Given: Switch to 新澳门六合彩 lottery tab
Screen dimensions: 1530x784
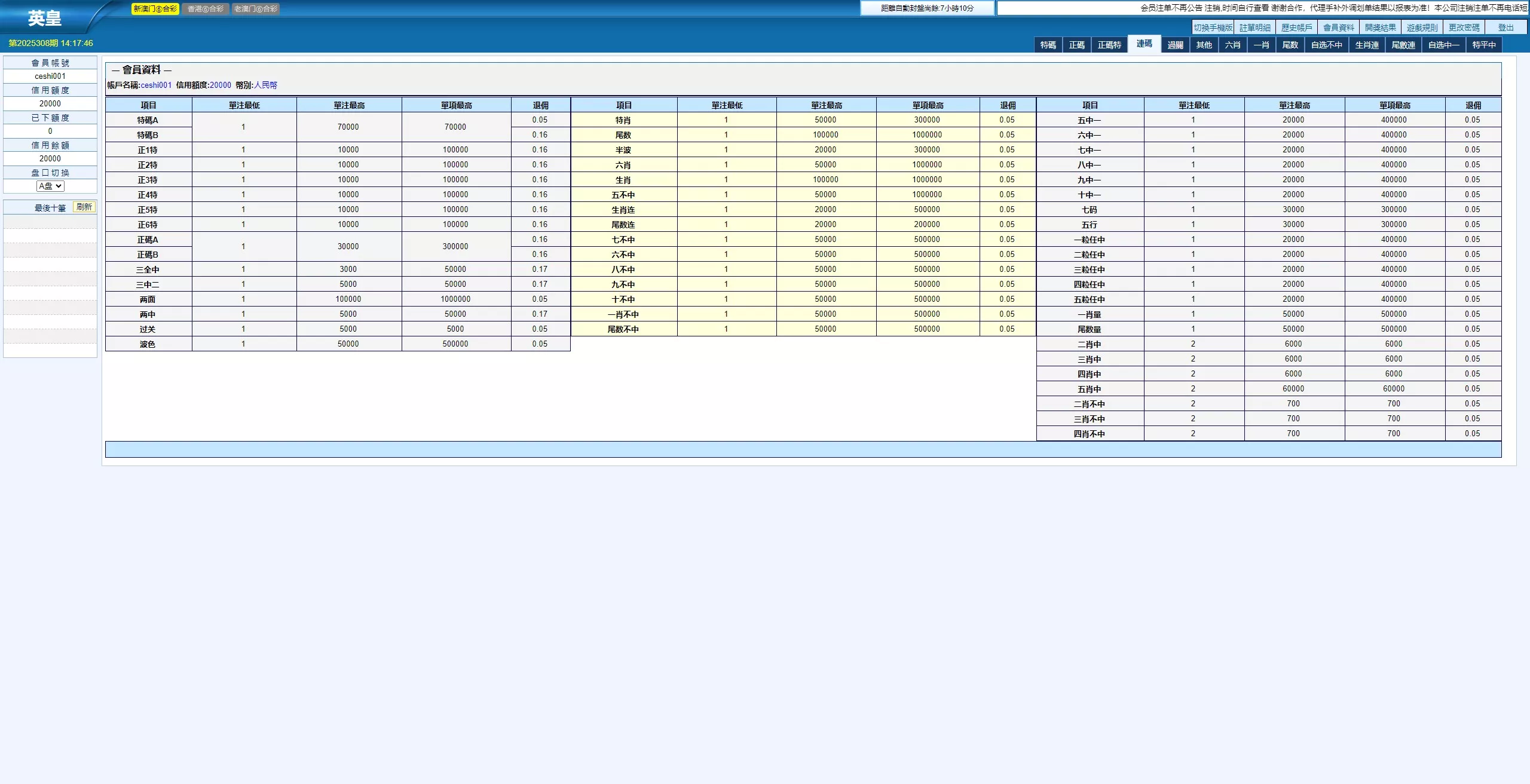Looking at the screenshot, I should click(x=155, y=9).
